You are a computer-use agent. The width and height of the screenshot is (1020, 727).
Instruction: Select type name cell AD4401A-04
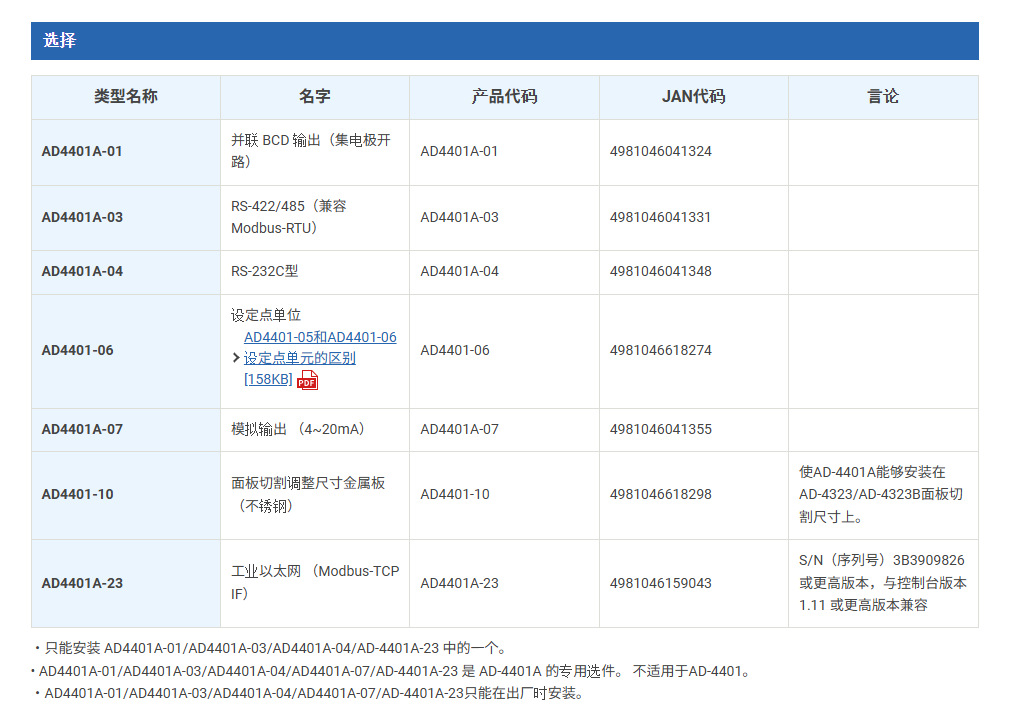(126, 272)
